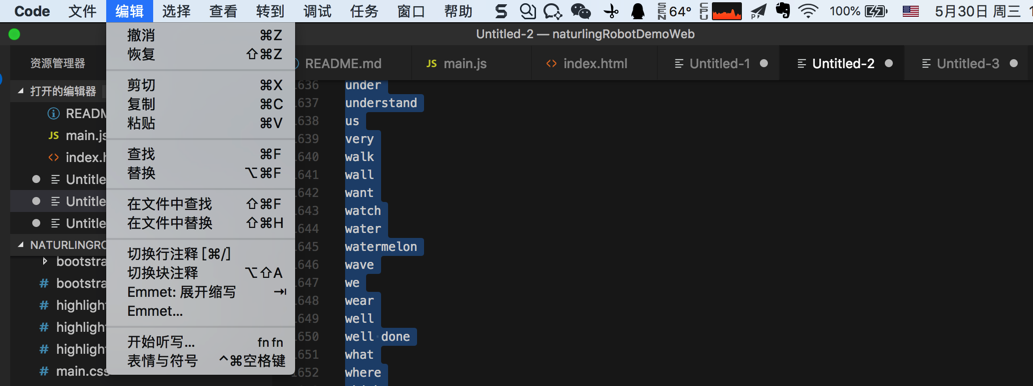Open the 文件 menu
Screen dimensions: 1033x386
82,11
